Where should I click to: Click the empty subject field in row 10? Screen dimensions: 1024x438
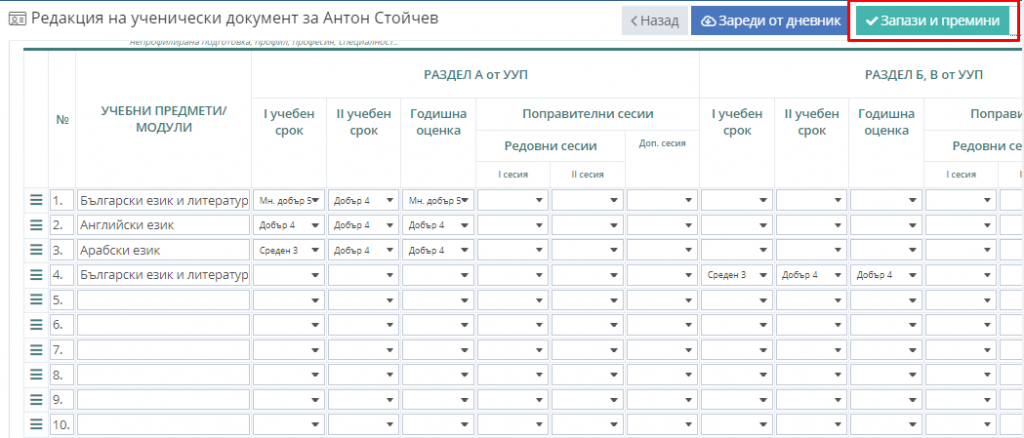[163, 425]
